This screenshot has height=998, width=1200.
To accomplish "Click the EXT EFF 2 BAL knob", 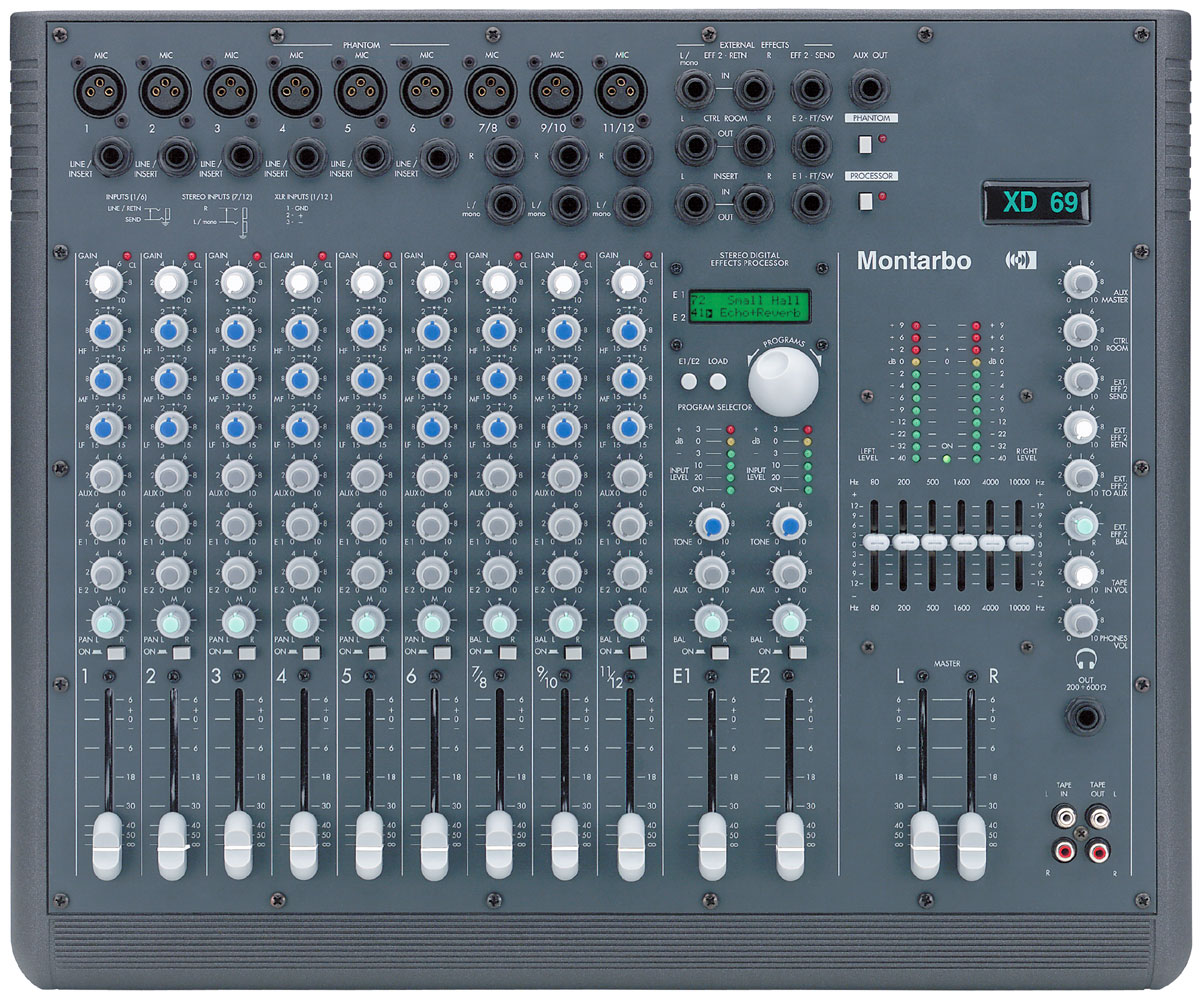I will 1081,524.
